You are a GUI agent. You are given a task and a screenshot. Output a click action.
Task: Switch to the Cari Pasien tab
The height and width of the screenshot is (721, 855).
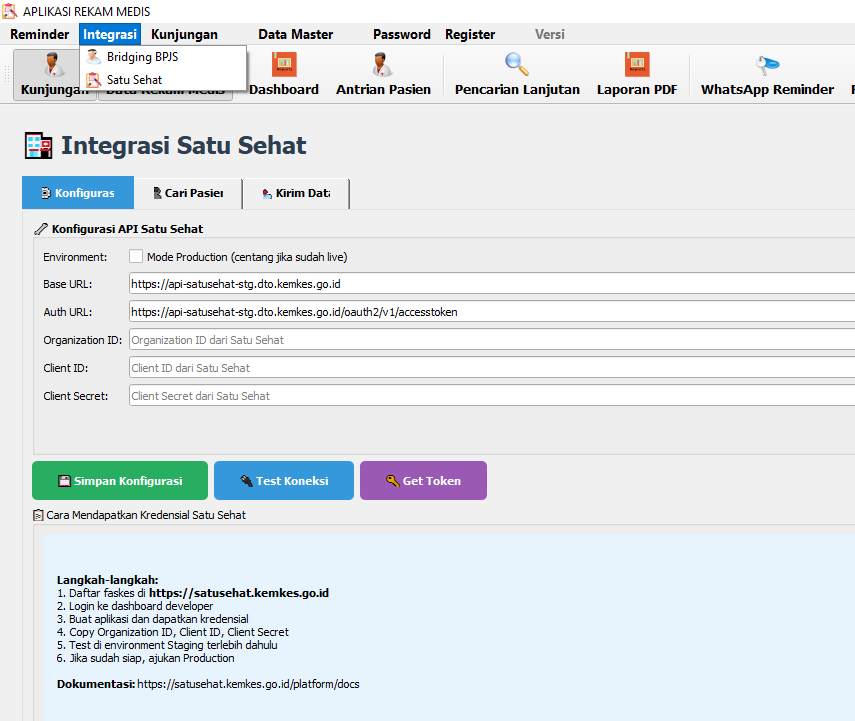click(188, 193)
